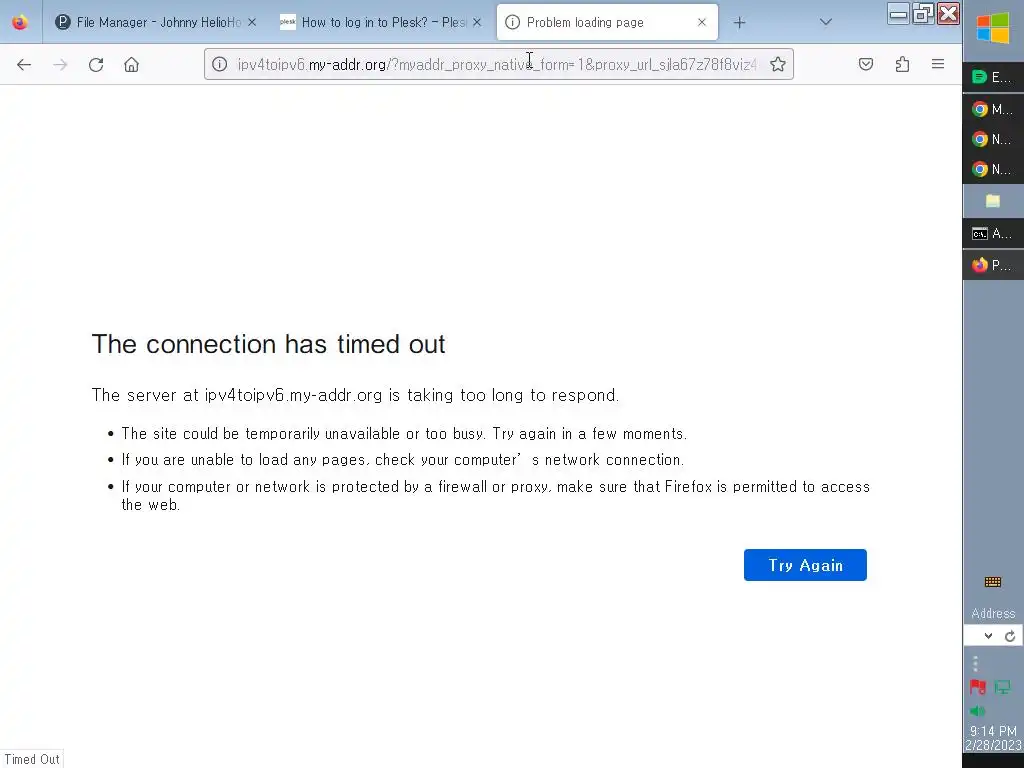Open the green E... taskbar item
This screenshot has height=768, width=1024.
point(993,77)
